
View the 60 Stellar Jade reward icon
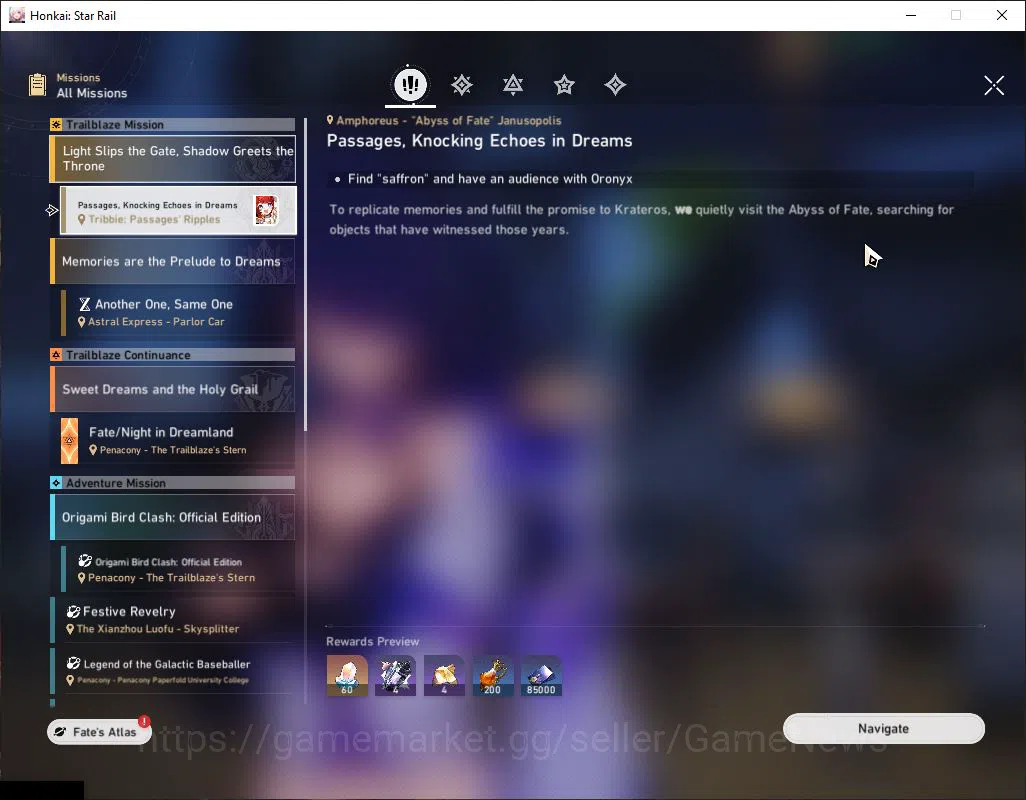(347, 676)
